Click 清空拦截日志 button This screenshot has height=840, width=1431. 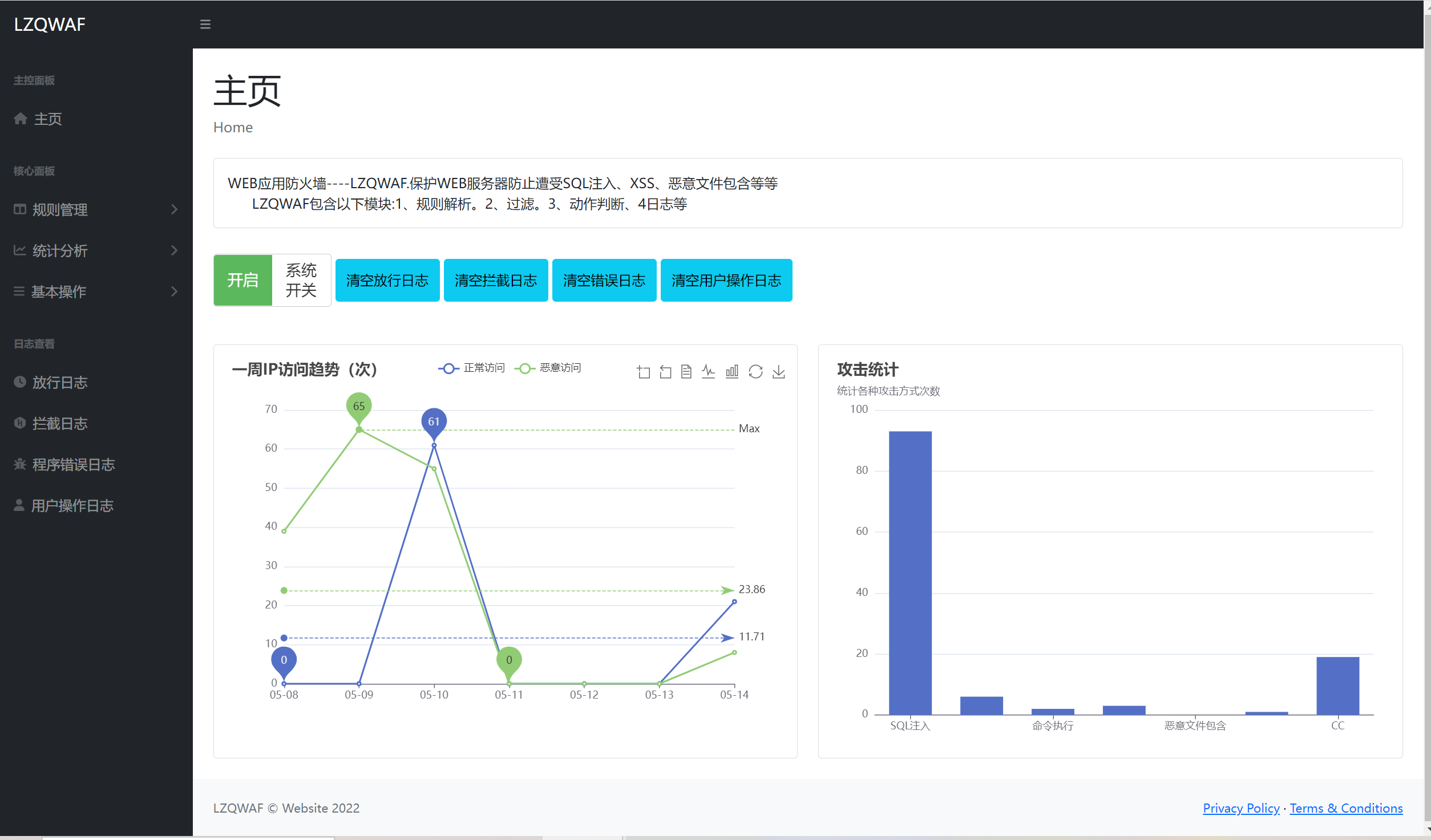[496, 280]
